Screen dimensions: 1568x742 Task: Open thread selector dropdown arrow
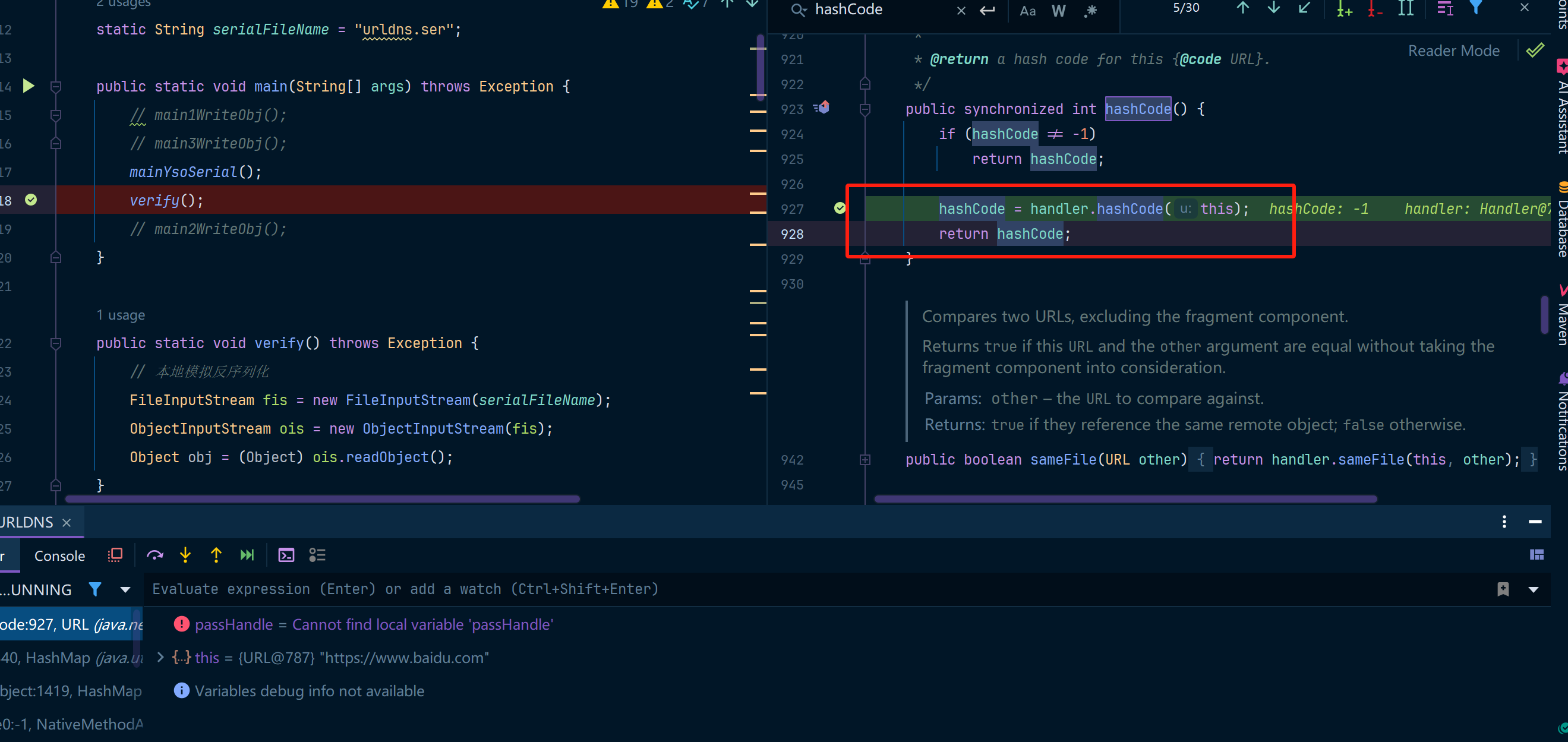tap(125, 589)
